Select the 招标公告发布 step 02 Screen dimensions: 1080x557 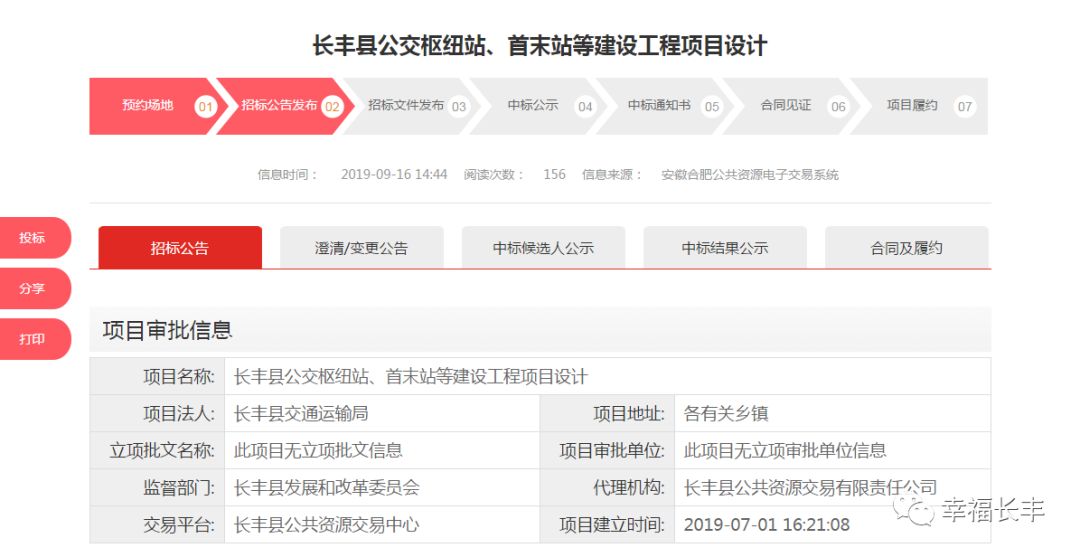click(286, 106)
